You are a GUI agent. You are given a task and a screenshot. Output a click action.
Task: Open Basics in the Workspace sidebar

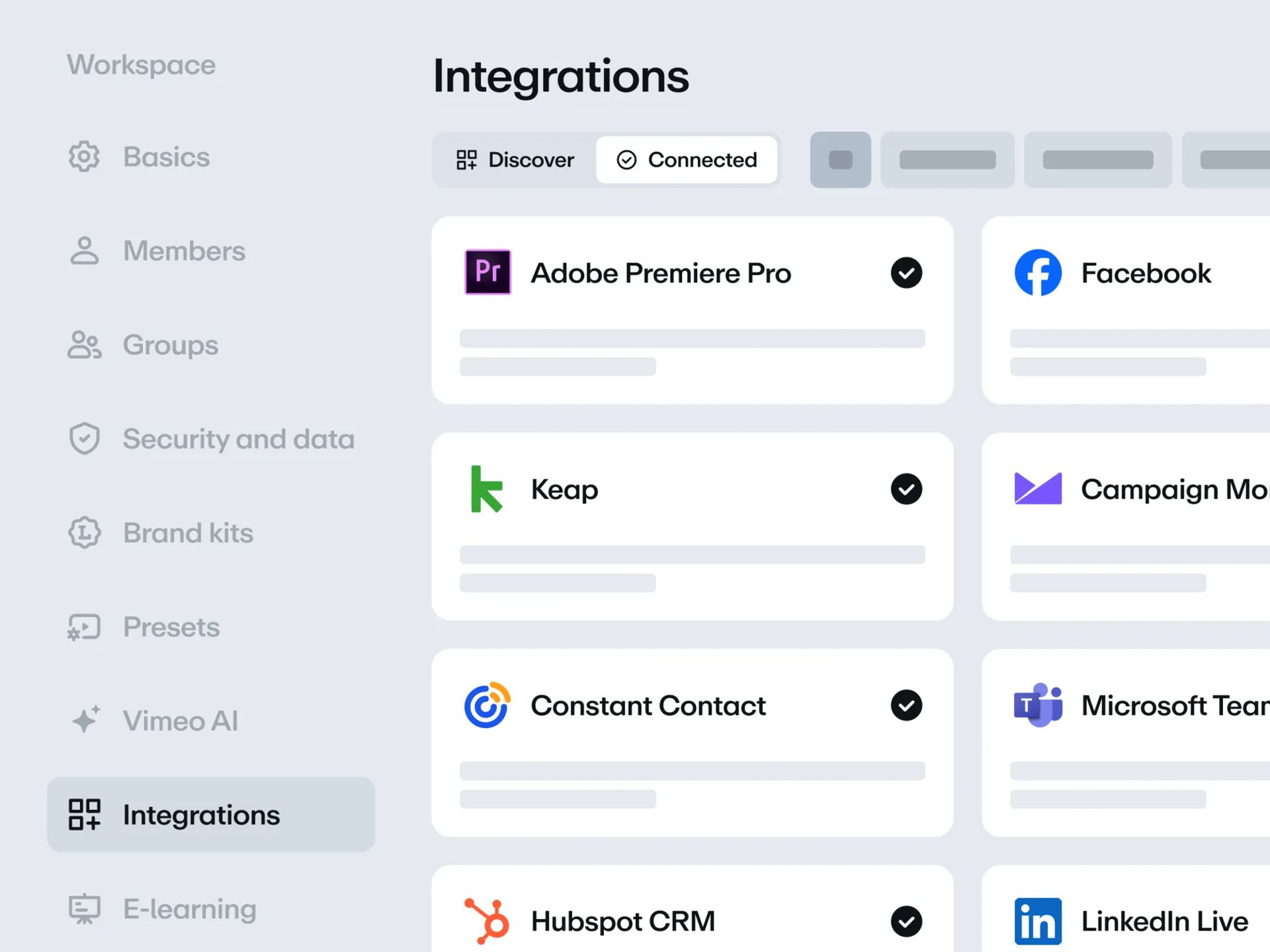(x=166, y=157)
